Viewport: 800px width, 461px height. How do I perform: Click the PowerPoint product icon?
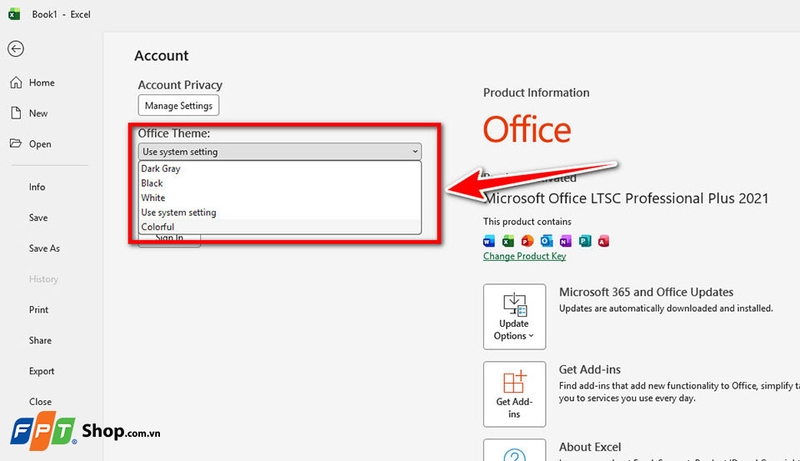(527, 241)
